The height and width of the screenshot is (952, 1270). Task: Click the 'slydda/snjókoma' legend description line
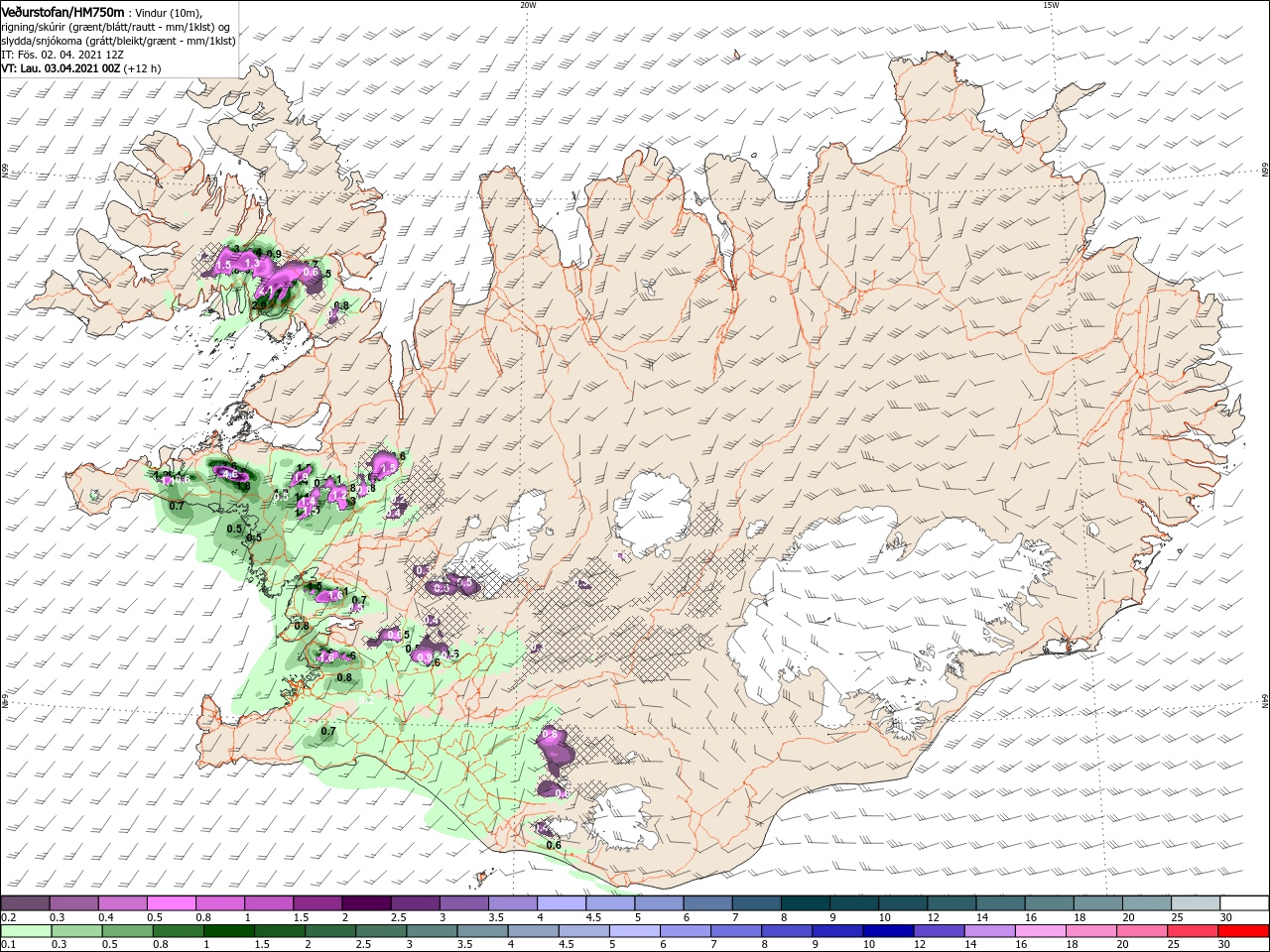coord(117,41)
